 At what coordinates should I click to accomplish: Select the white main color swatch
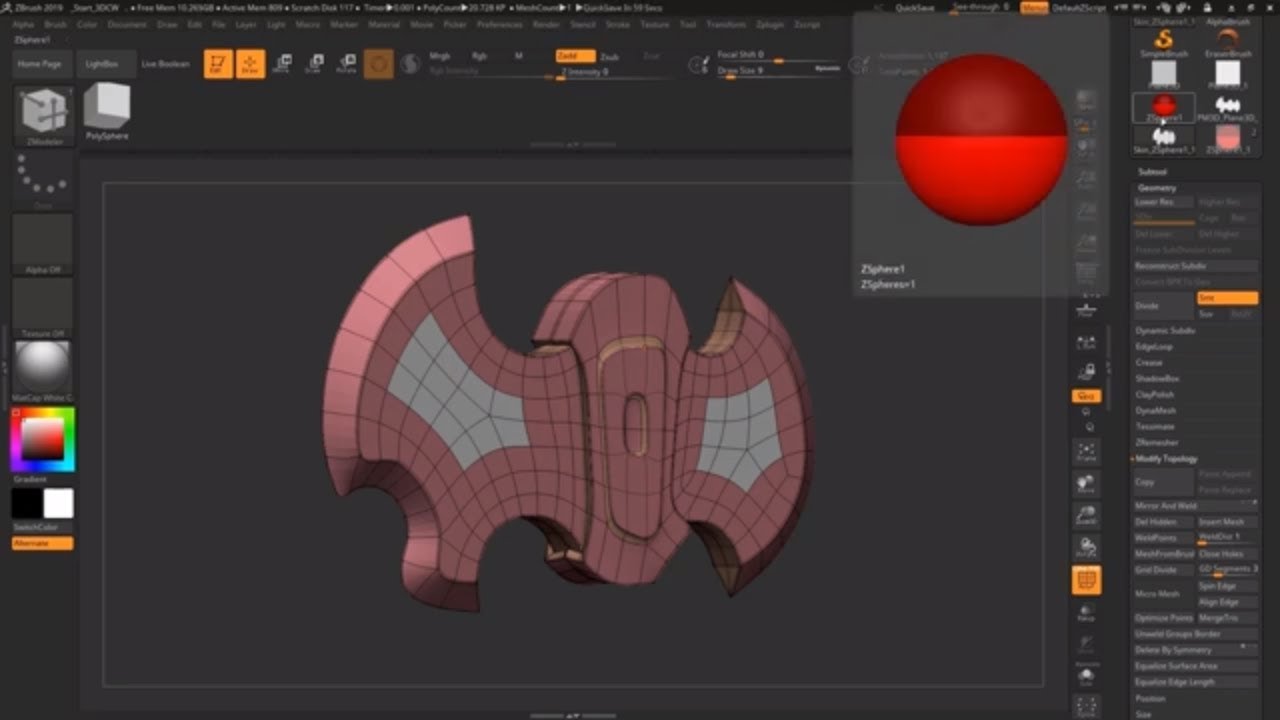pyautogui.click(x=58, y=503)
